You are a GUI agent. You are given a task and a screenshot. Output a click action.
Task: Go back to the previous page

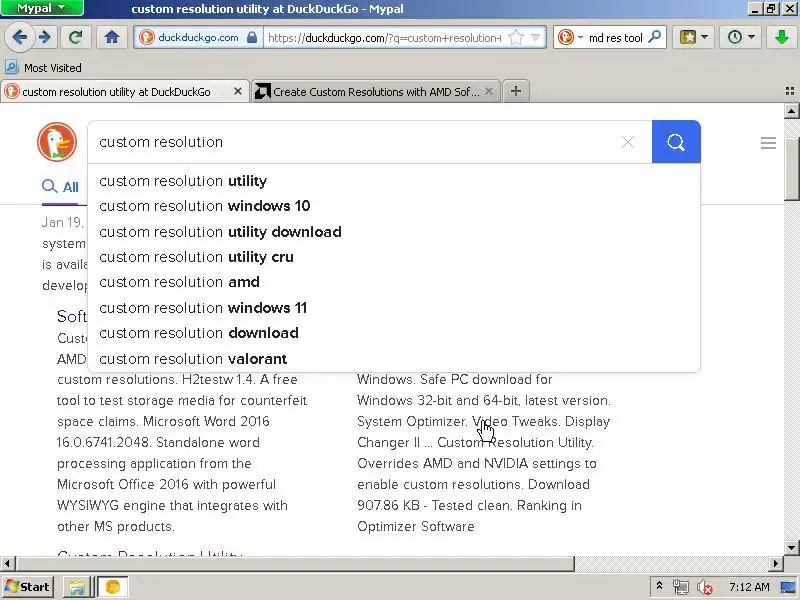point(20,37)
